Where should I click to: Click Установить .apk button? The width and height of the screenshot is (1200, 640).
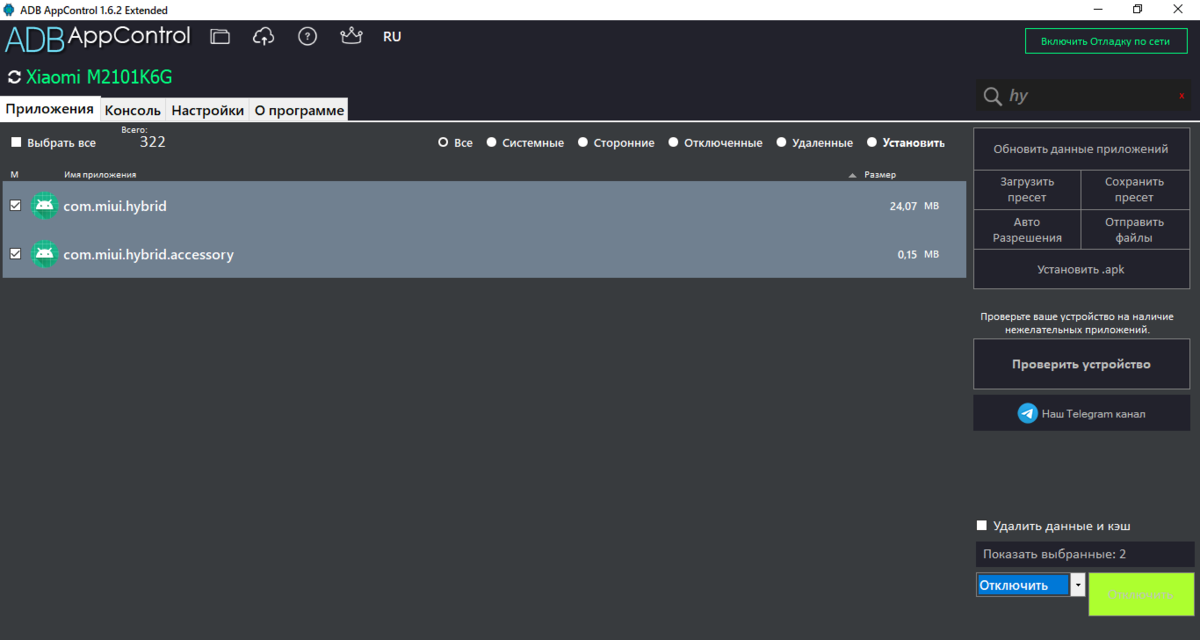[x=1081, y=270]
